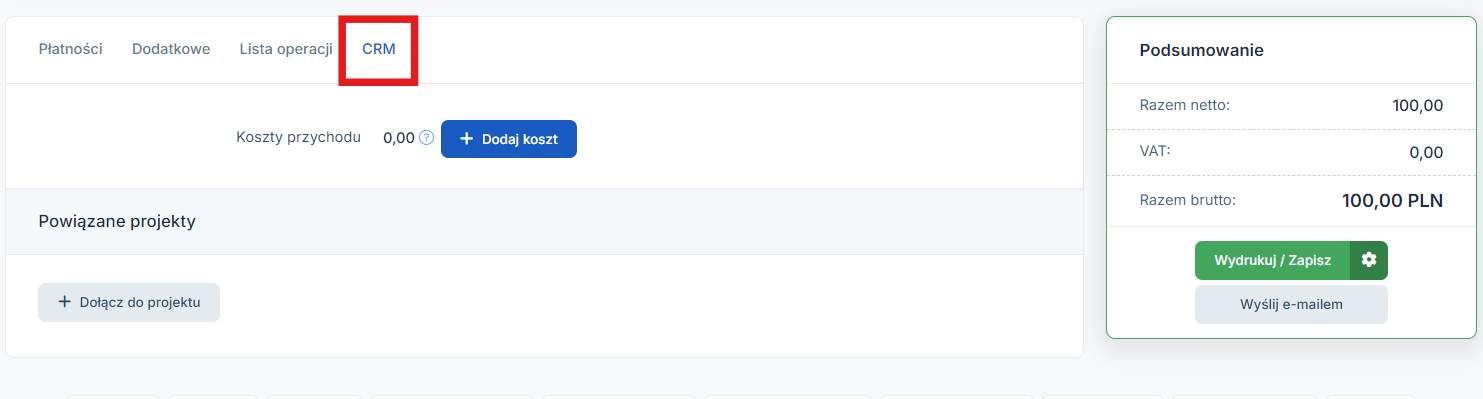Click the Razem brutto total 100,00 PLN
Viewport: 1483px width, 399px height.
tap(1392, 200)
